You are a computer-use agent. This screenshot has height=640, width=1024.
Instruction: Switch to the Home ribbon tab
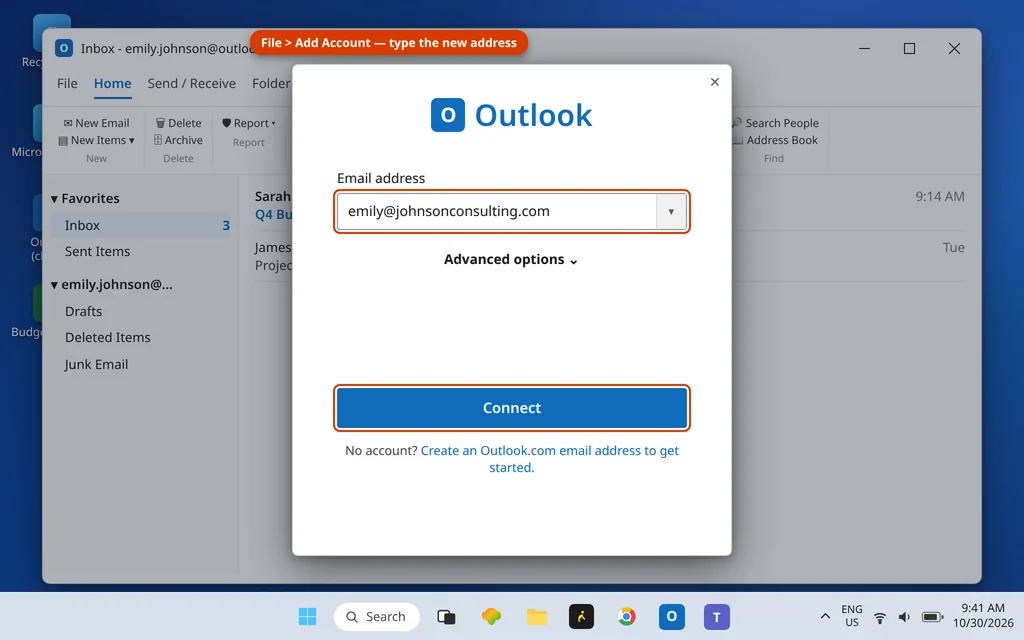112,84
